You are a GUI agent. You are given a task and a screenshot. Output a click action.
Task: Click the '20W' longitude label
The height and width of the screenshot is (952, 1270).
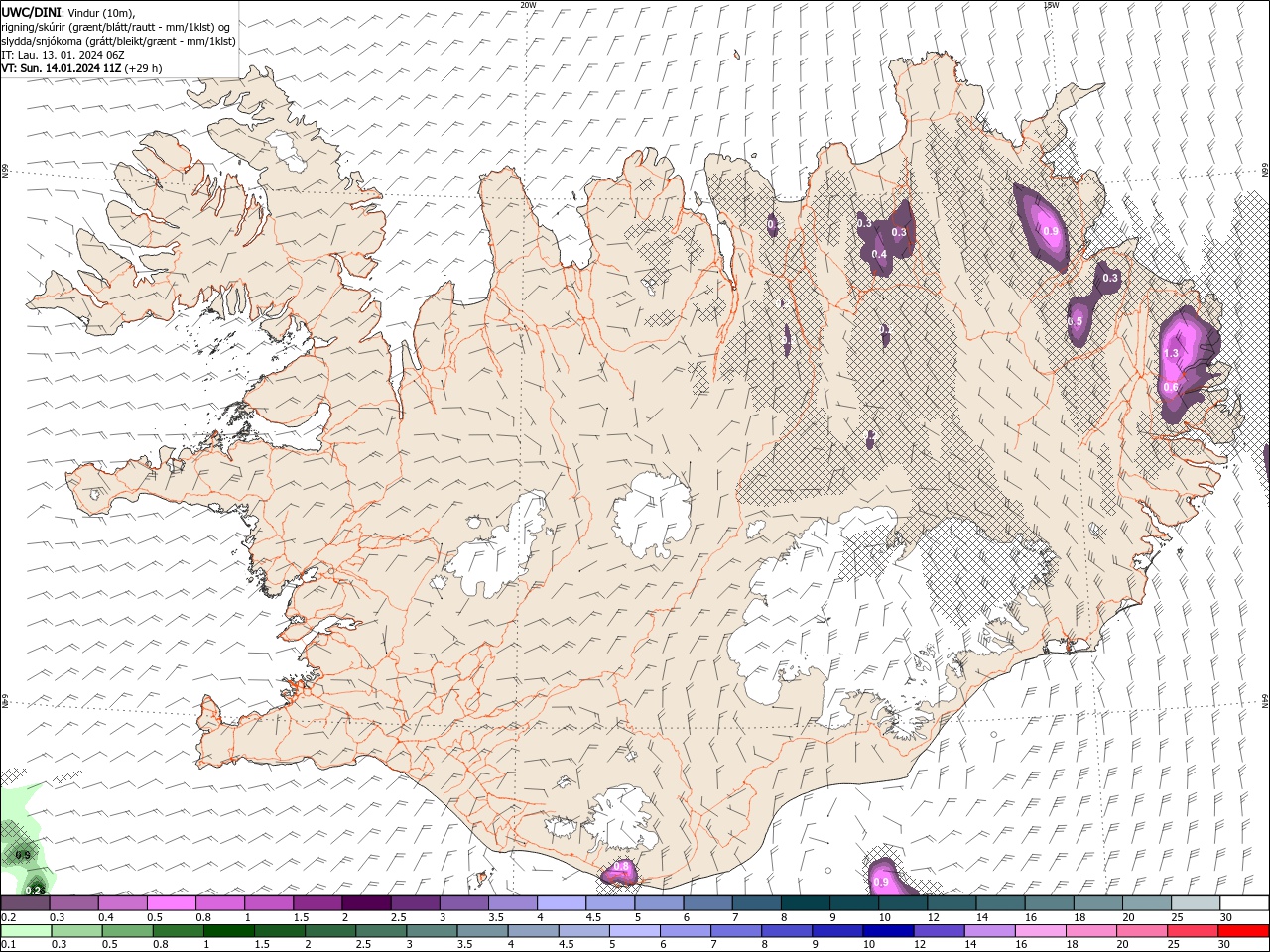click(528, 4)
